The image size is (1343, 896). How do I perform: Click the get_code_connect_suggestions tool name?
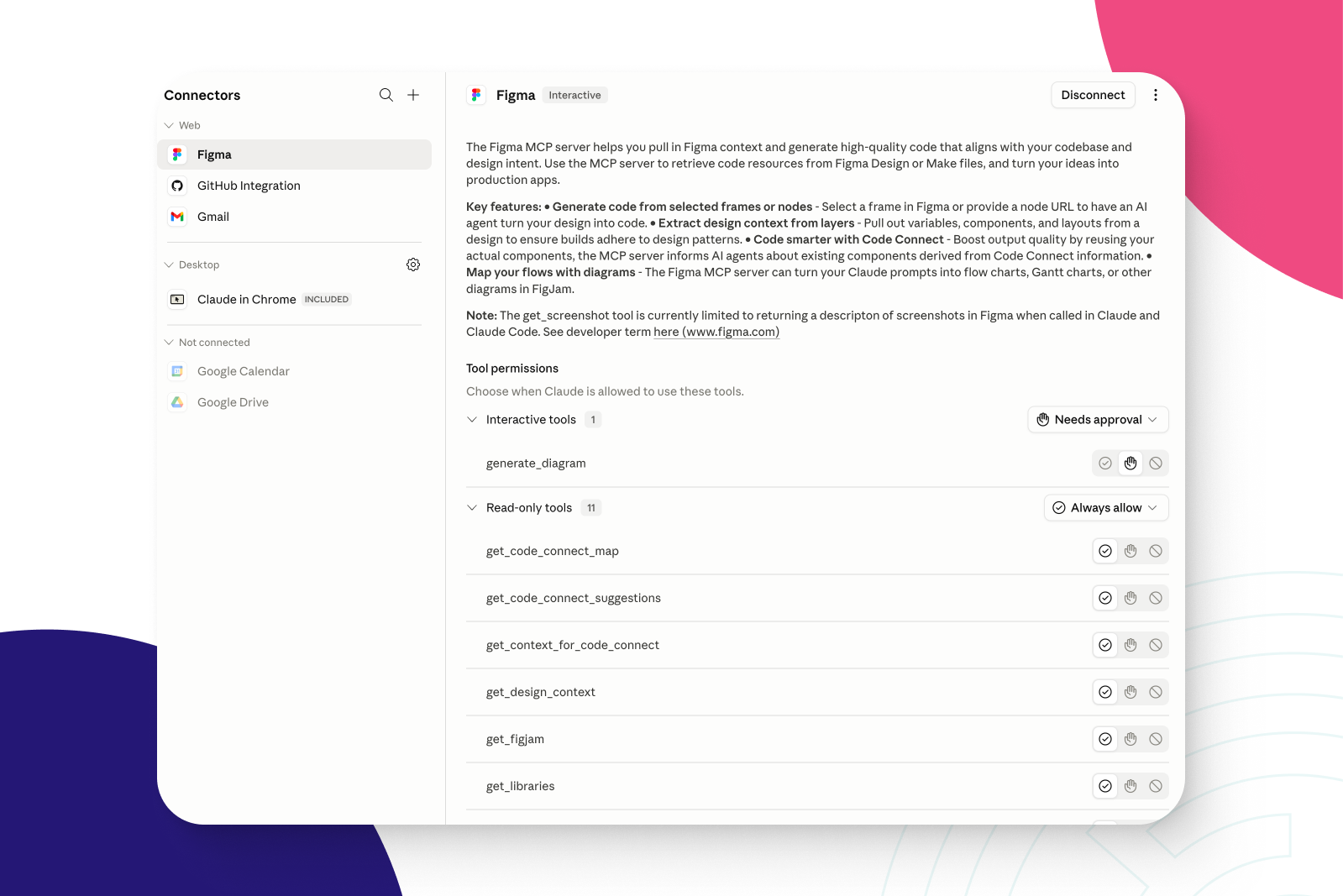tap(574, 598)
